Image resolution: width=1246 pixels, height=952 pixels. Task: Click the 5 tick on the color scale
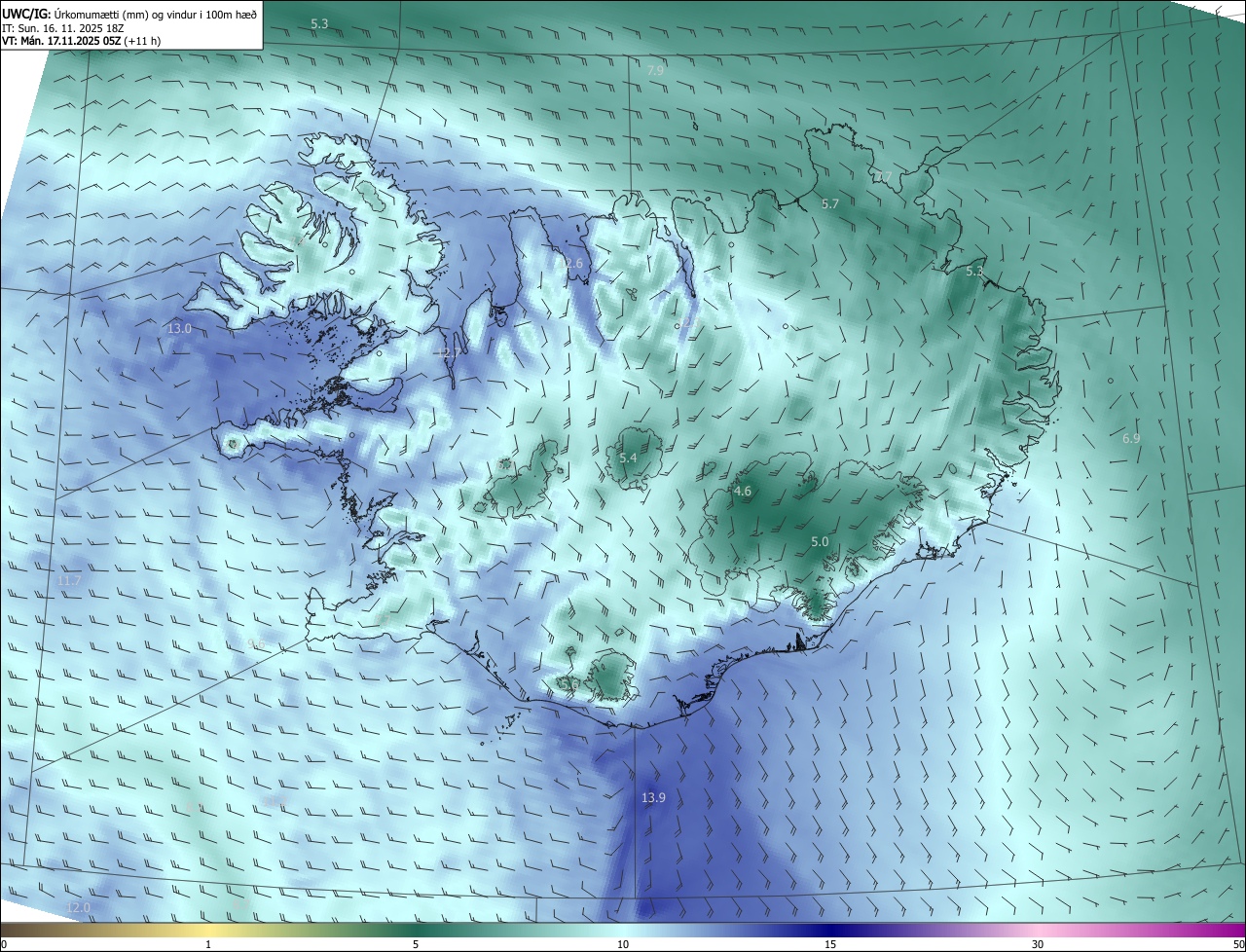(x=416, y=944)
